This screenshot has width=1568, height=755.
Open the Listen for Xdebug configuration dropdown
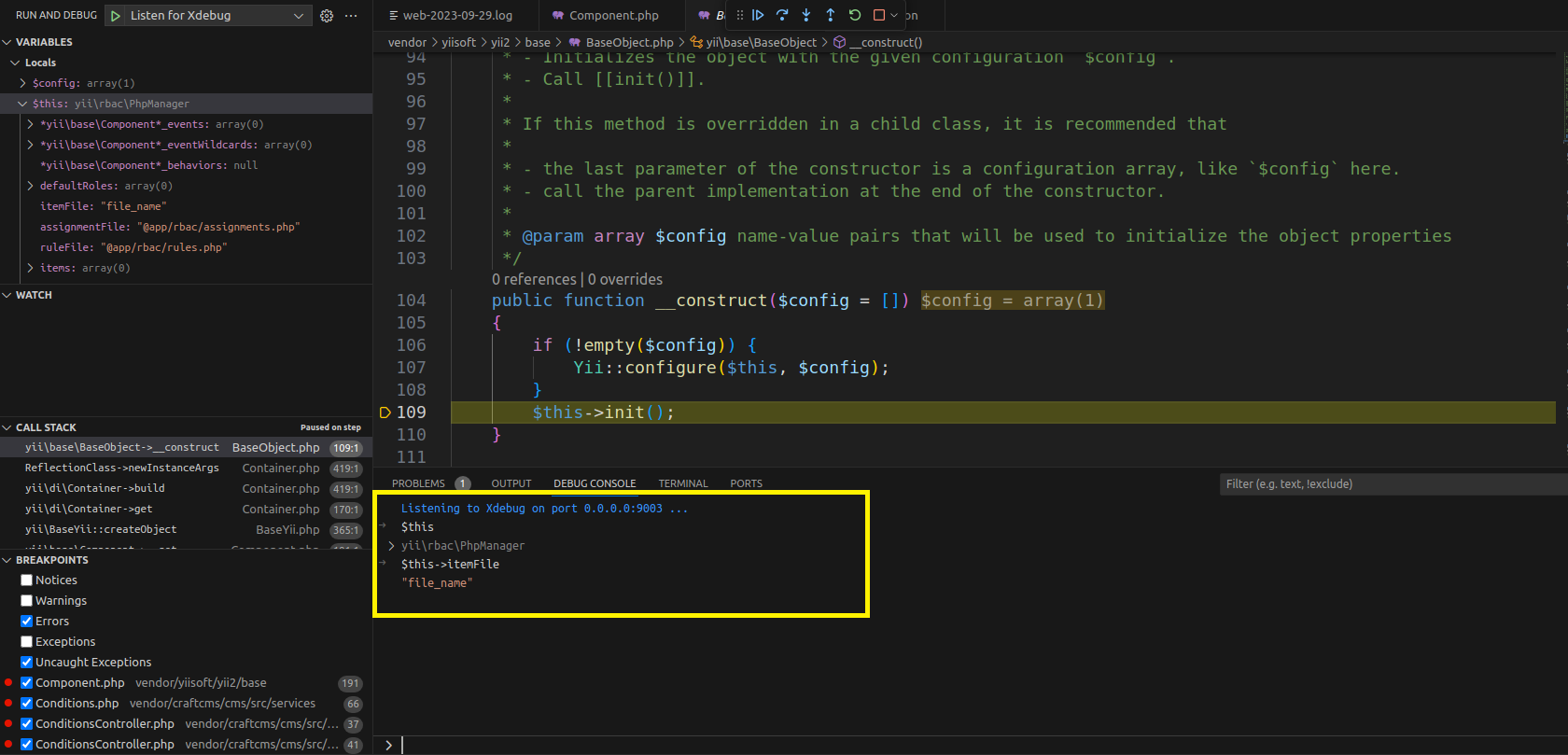tap(299, 16)
